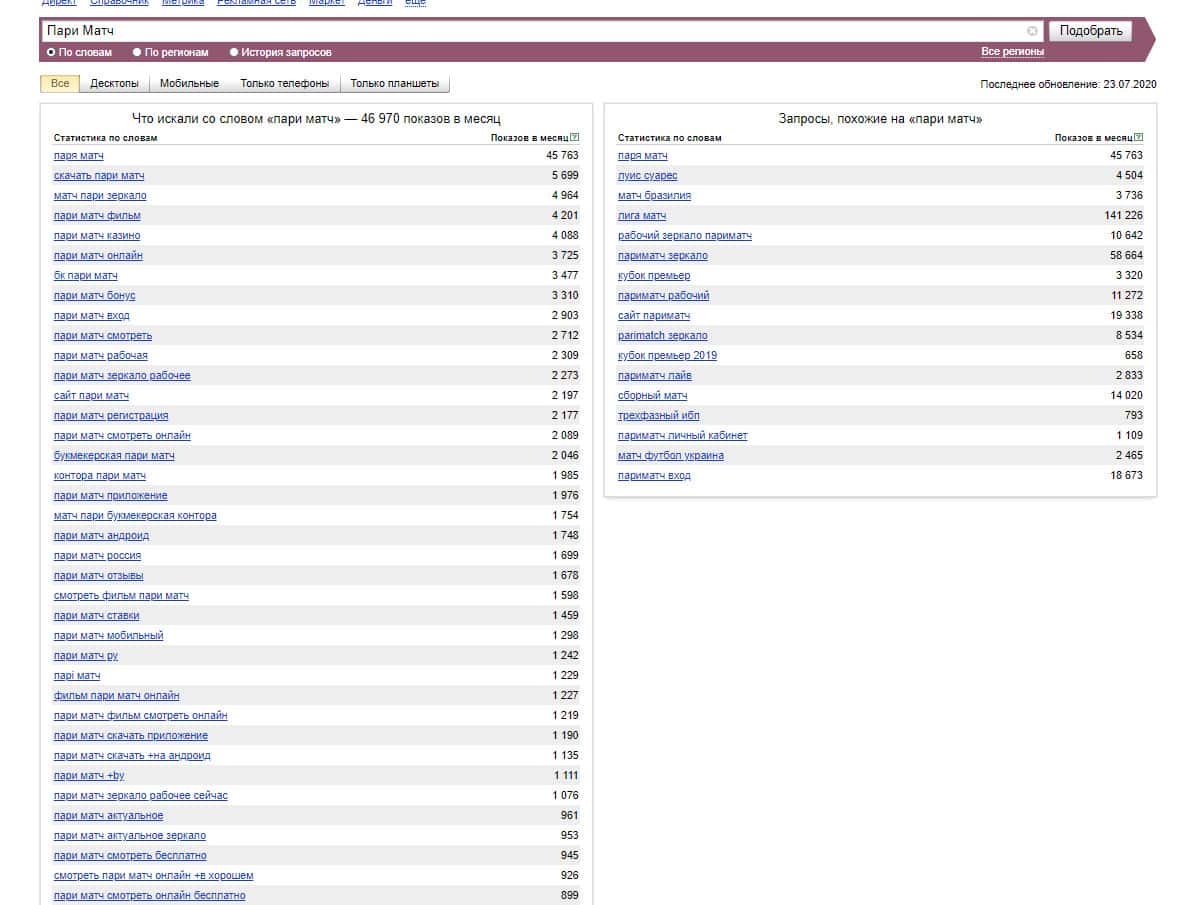Click in the "Пари Матч" search input field
The height and width of the screenshot is (905, 1189).
[x=530, y=31]
